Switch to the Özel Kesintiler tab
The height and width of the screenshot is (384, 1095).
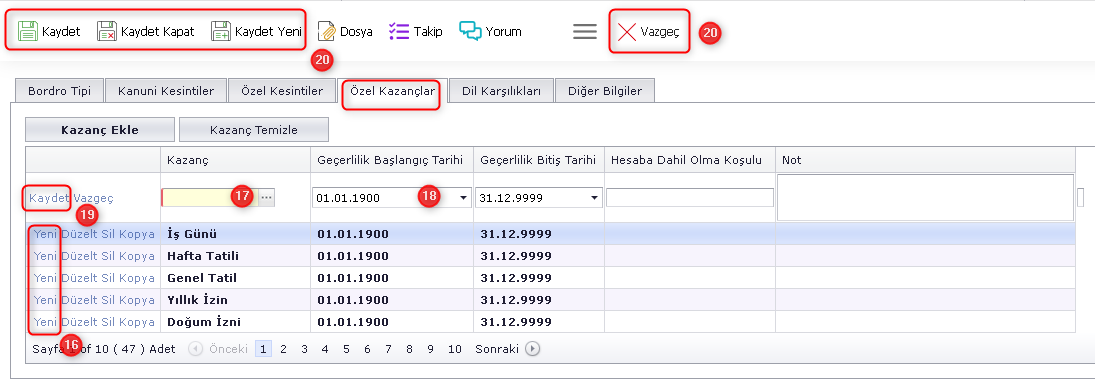pos(282,91)
